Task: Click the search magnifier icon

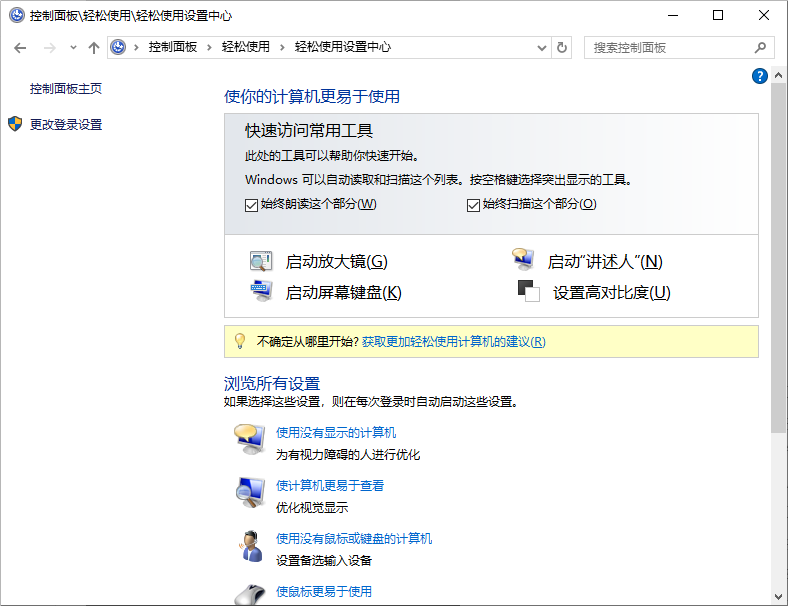Action: (760, 48)
